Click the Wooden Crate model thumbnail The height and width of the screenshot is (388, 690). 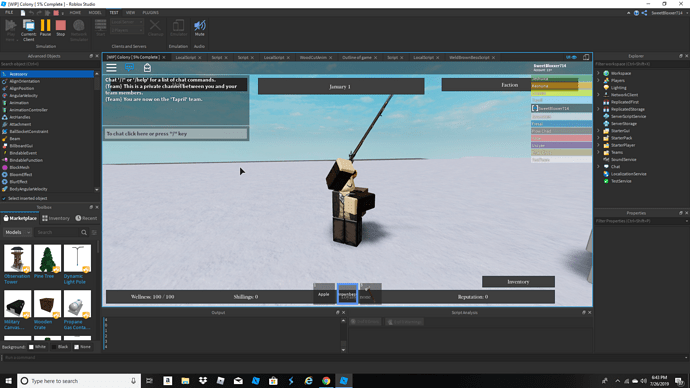(x=48, y=304)
